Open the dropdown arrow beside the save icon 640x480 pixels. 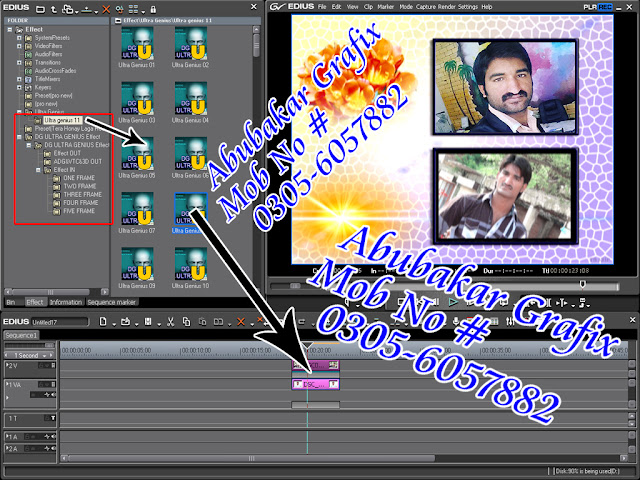[x=158, y=324]
